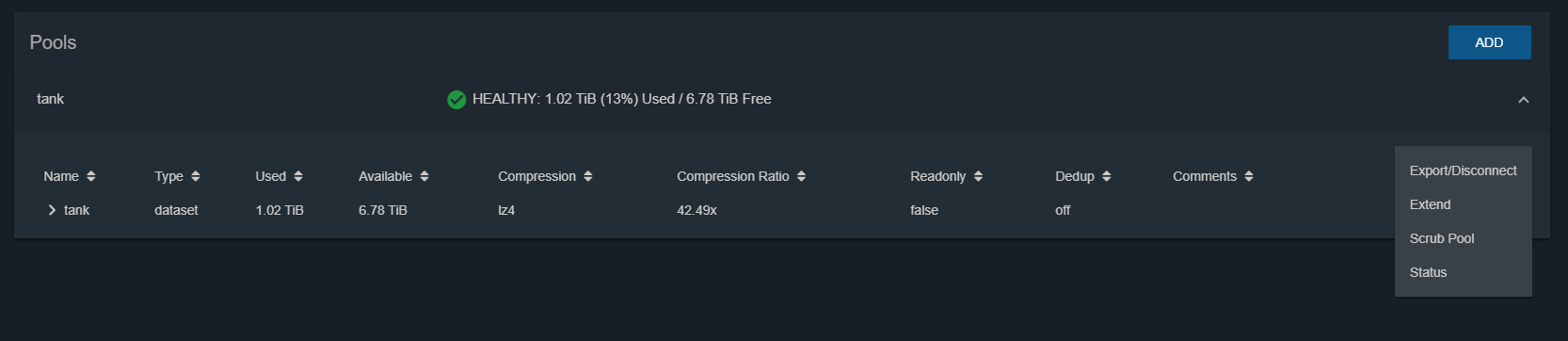Click the tank dataset name in row

pos(76,210)
